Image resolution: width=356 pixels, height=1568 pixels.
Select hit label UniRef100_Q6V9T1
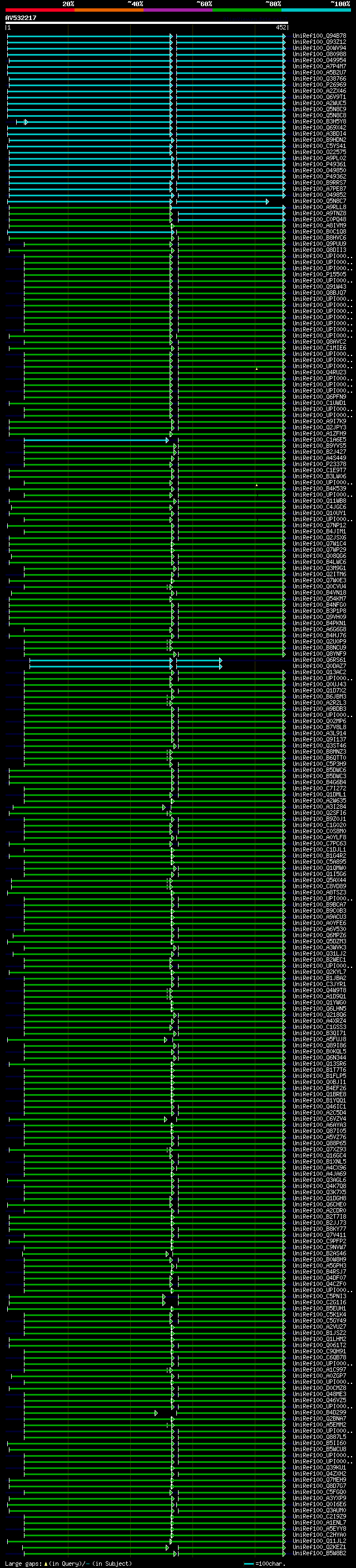pyautogui.click(x=319, y=97)
